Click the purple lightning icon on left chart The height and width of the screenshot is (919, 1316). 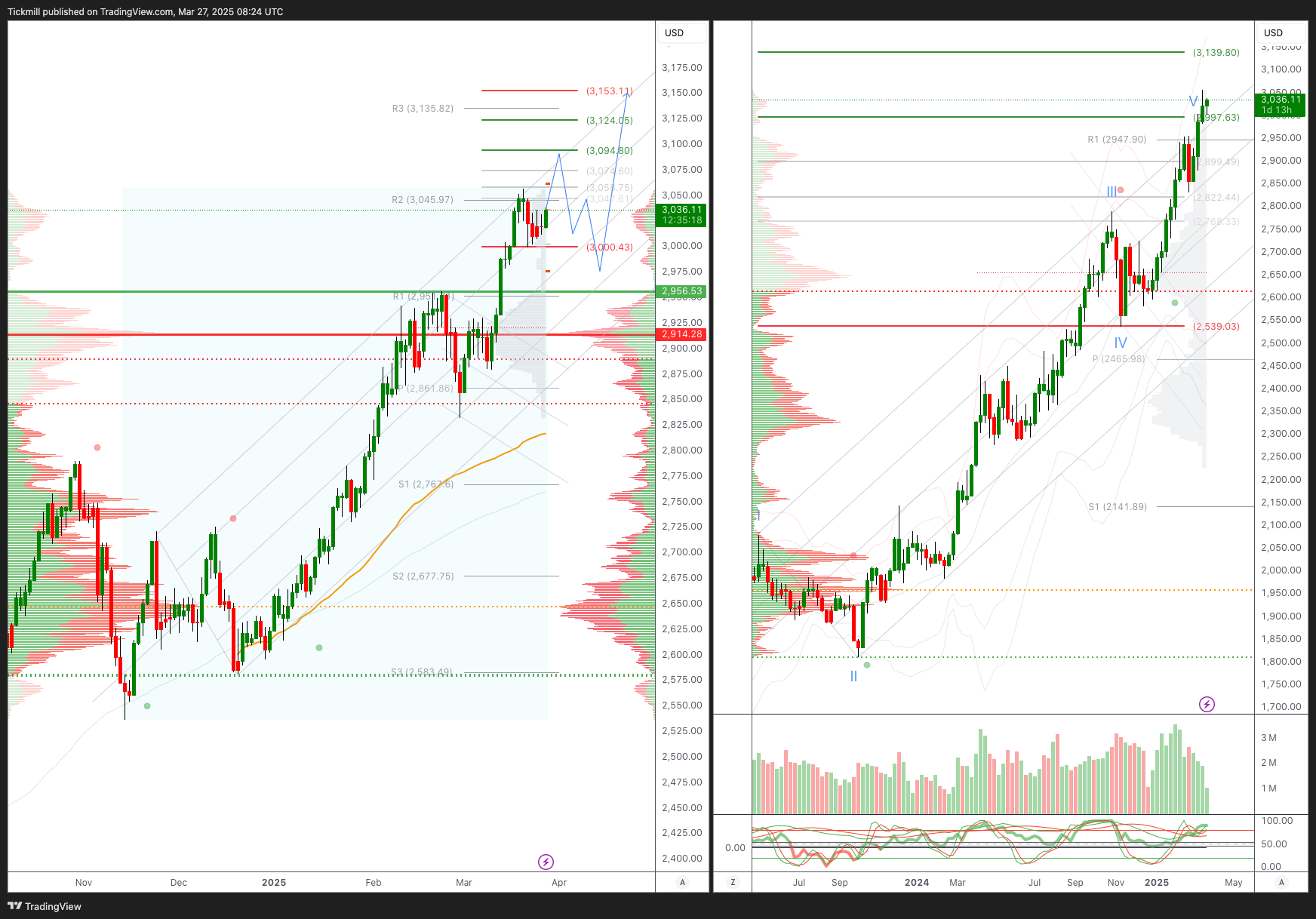tap(546, 862)
